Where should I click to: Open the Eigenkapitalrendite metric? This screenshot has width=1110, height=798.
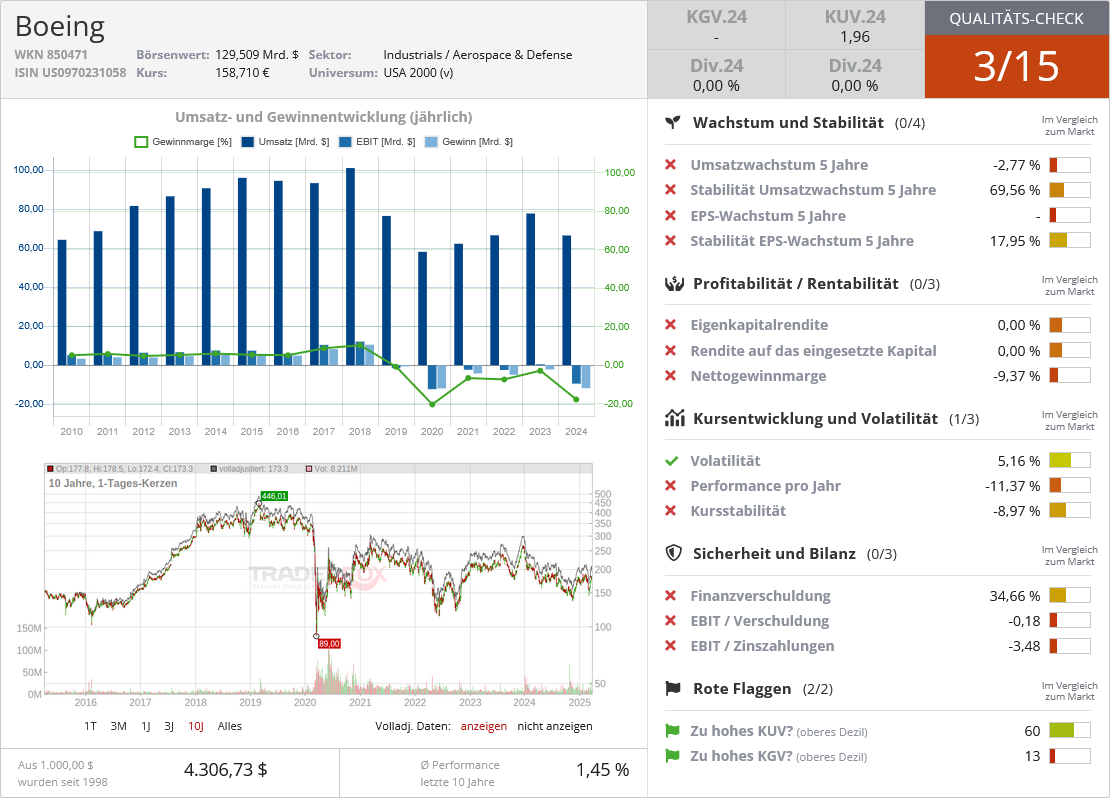point(759,325)
